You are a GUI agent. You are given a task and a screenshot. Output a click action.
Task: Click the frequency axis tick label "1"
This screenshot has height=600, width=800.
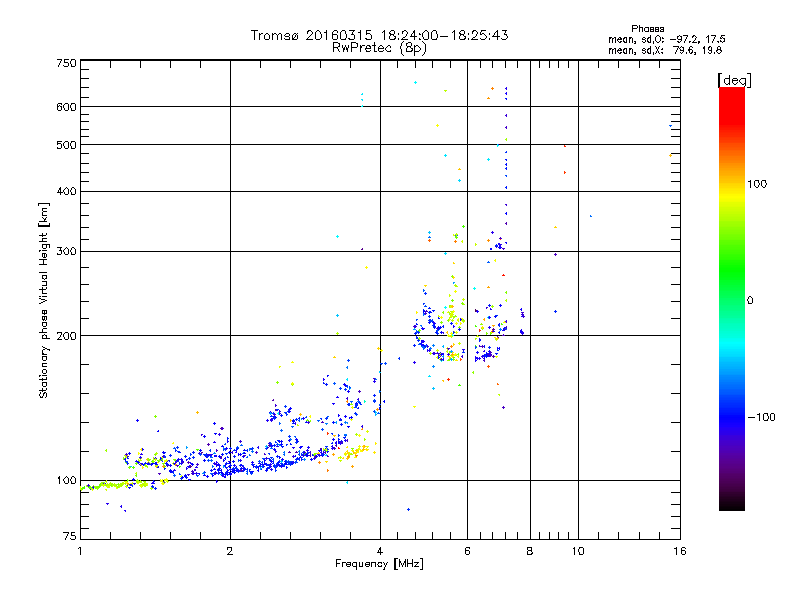pyautogui.click(x=80, y=551)
